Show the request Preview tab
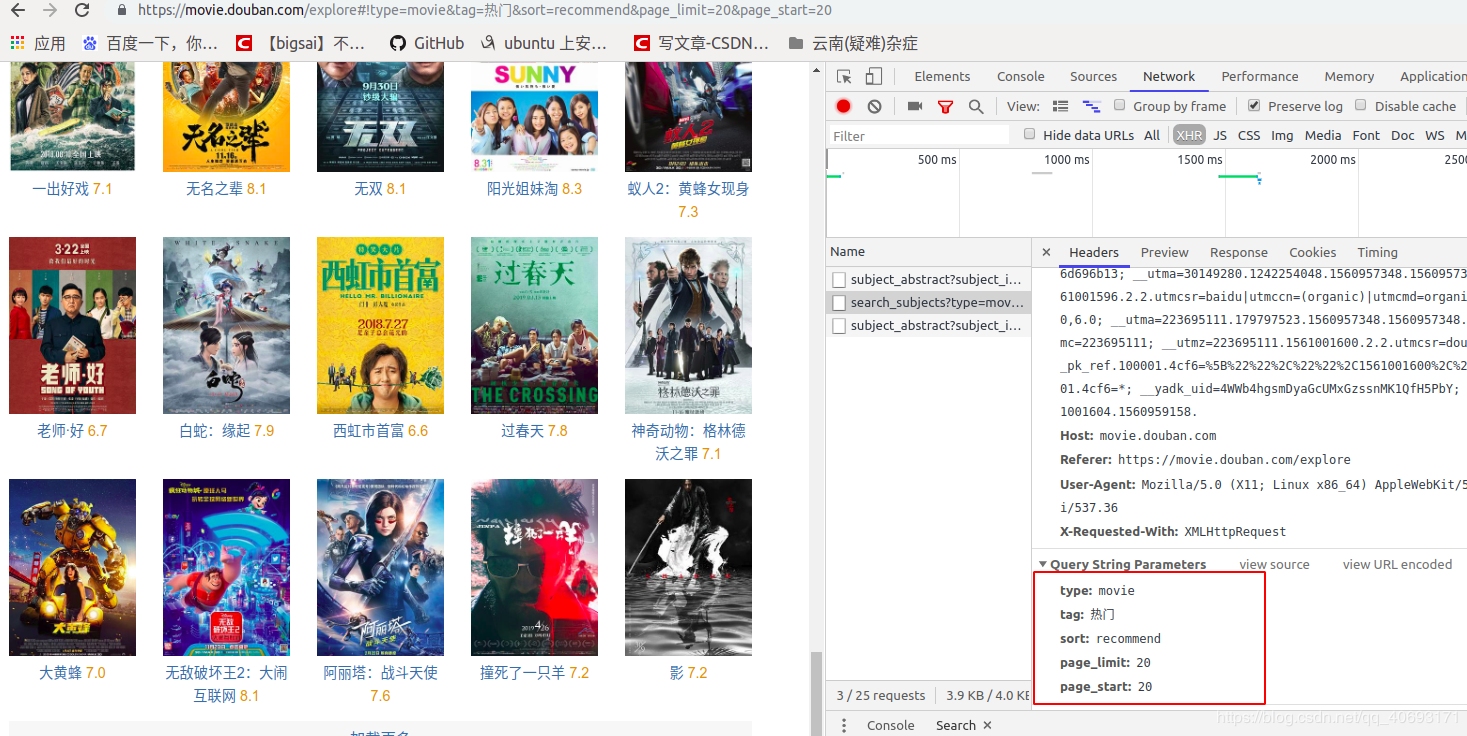The width and height of the screenshot is (1467, 736). [x=1164, y=252]
